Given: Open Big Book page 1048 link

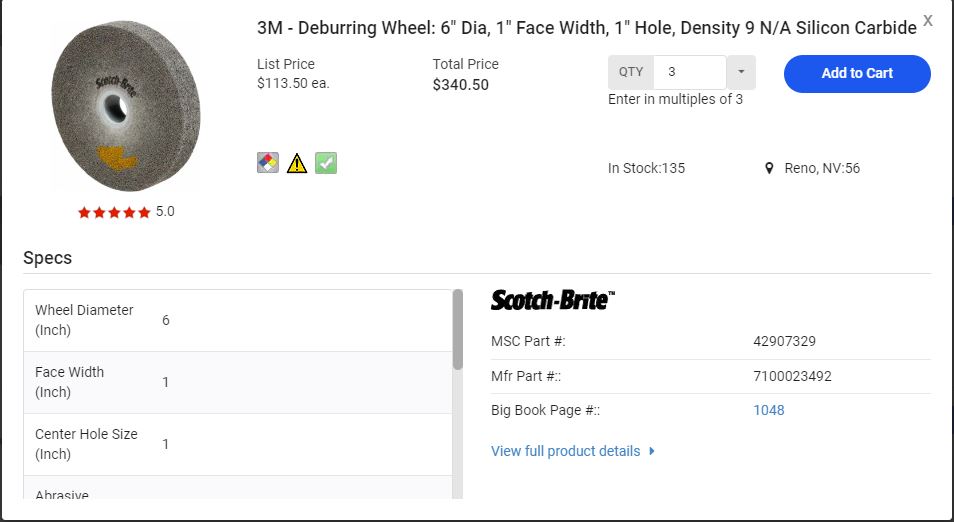Looking at the screenshot, I should point(769,410).
